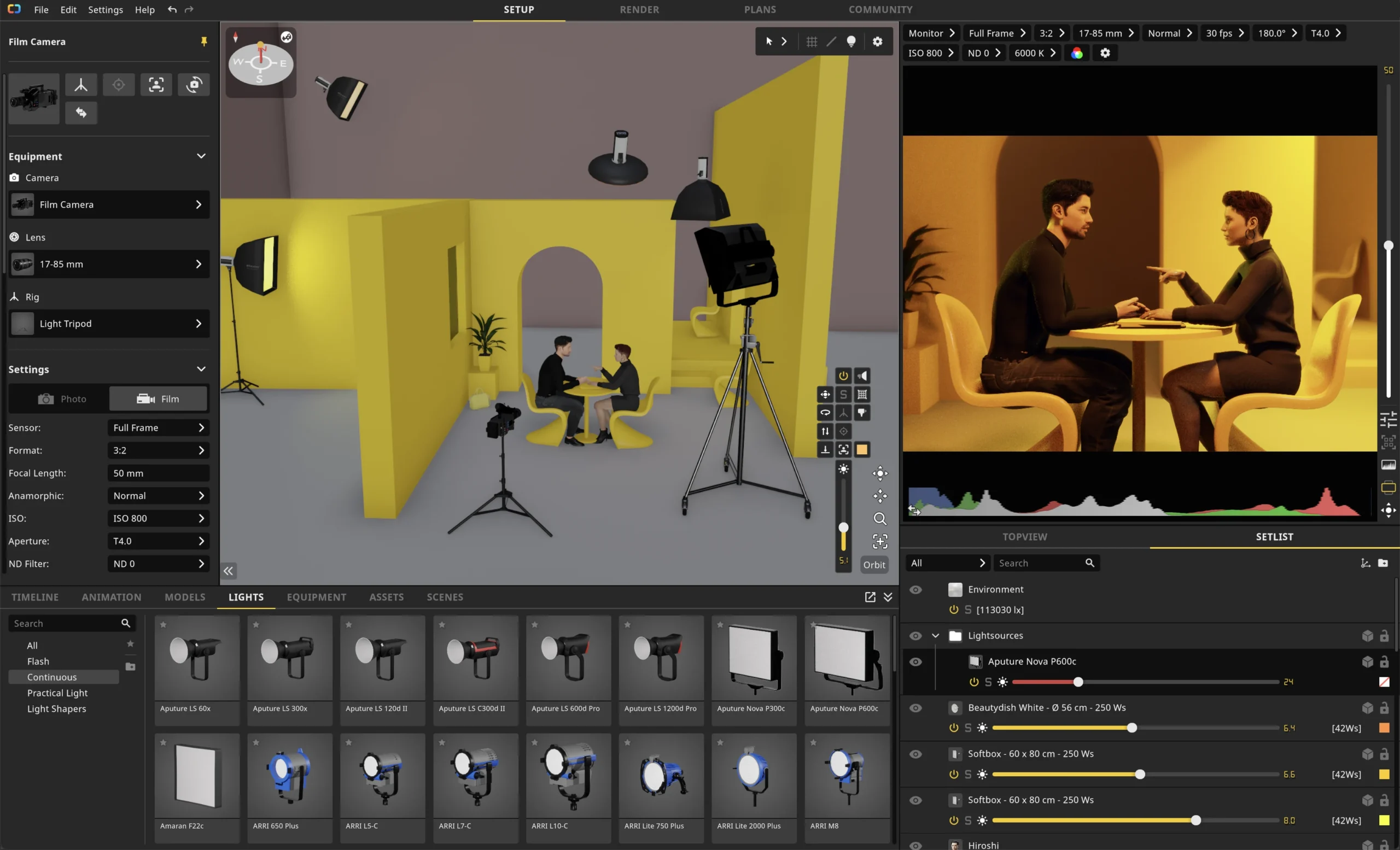Switch the camera settings to Photo mode
The height and width of the screenshot is (850, 1400).
[61, 399]
